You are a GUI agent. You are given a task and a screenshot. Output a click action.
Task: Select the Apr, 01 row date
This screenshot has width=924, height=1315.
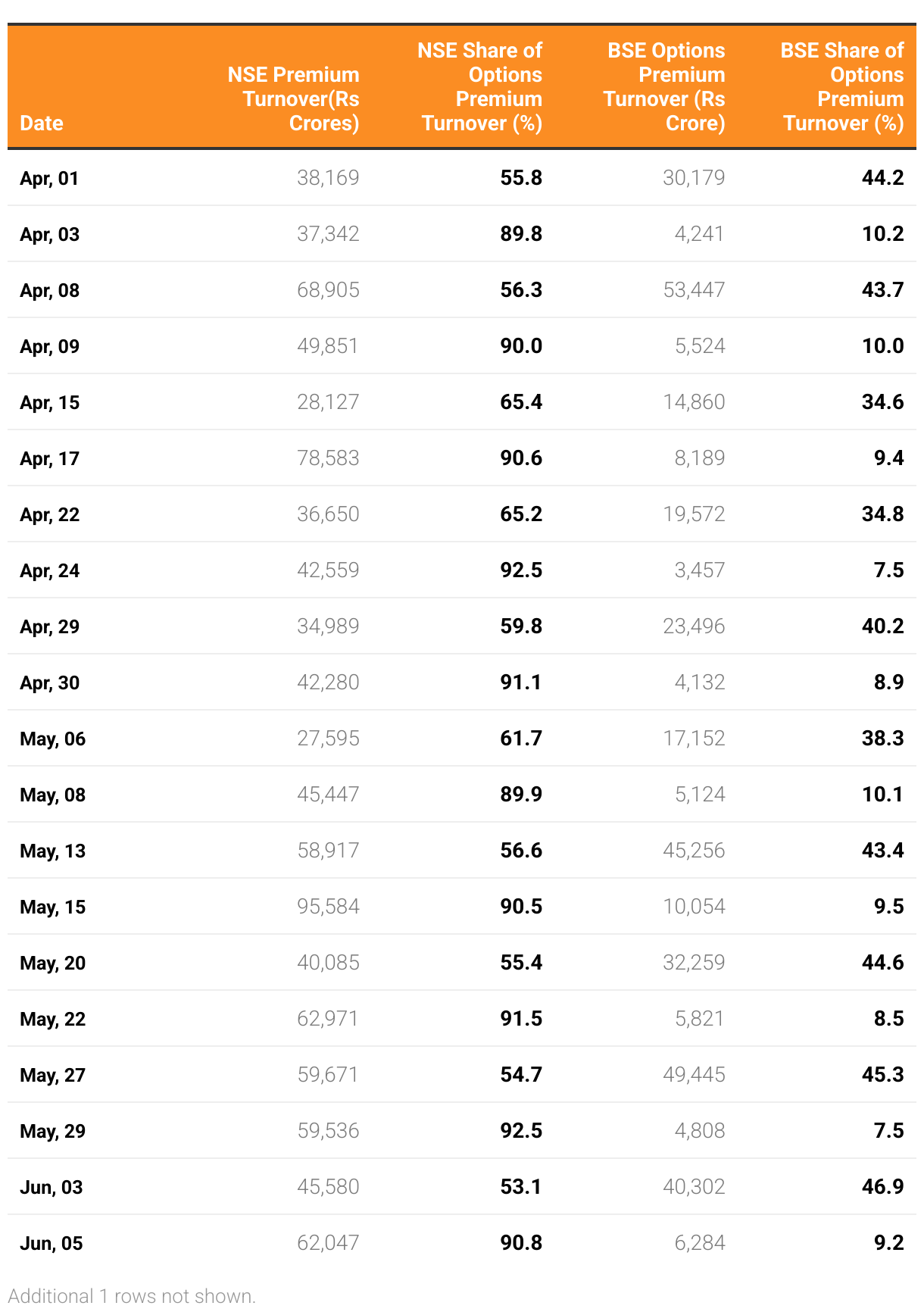[x=49, y=178]
